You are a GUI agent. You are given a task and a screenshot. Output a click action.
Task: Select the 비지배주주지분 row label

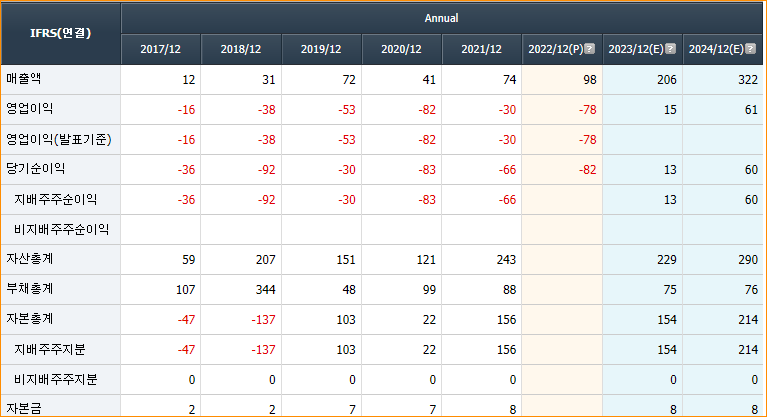point(55,379)
